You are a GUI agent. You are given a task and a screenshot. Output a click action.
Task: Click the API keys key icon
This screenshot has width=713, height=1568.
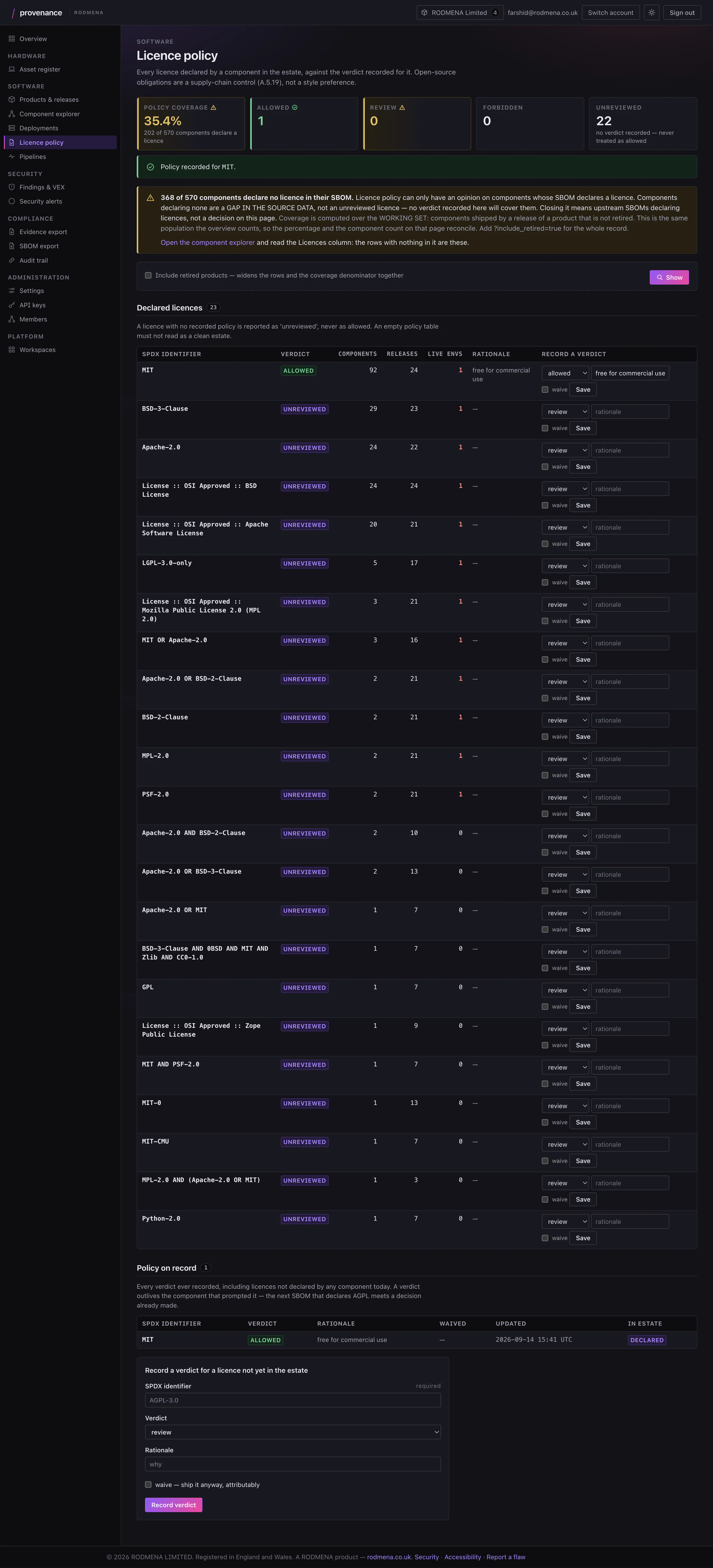coord(11,305)
